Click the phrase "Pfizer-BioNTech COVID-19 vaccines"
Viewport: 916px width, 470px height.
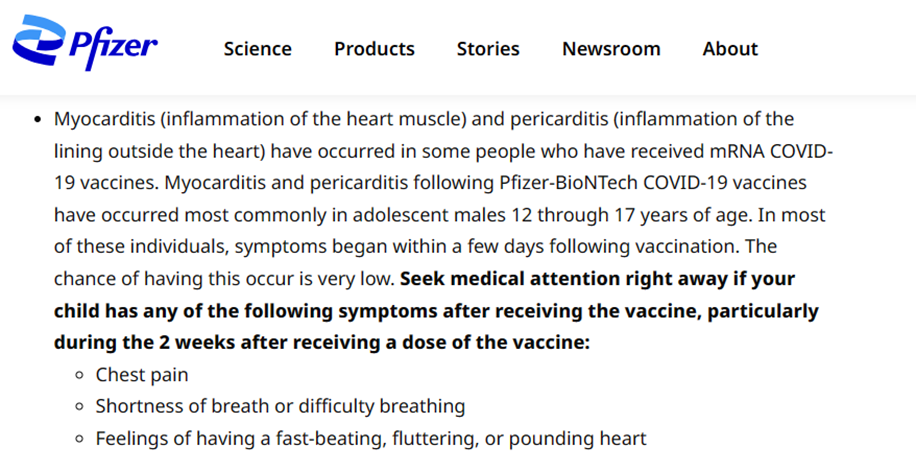(588, 183)
